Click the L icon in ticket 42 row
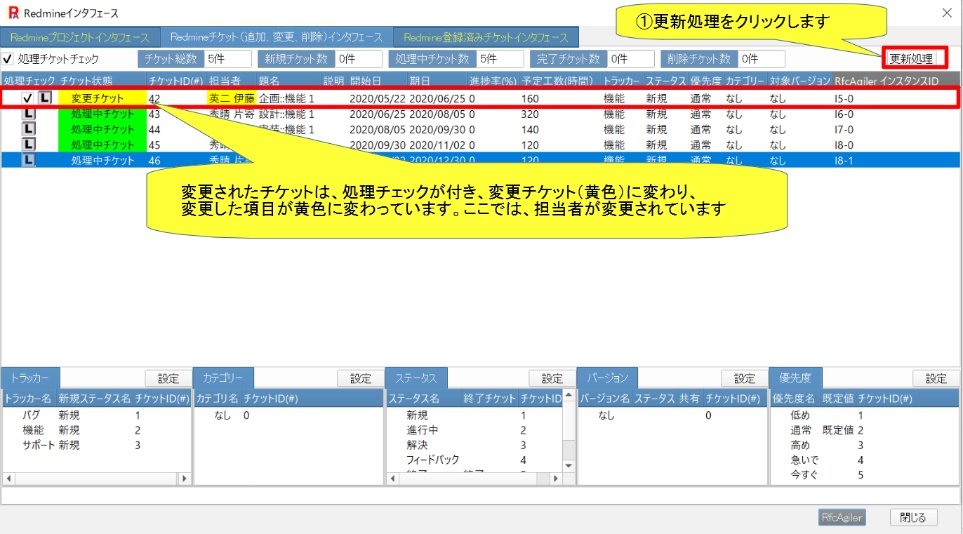The image size is (963, 534). pos(45,98)
